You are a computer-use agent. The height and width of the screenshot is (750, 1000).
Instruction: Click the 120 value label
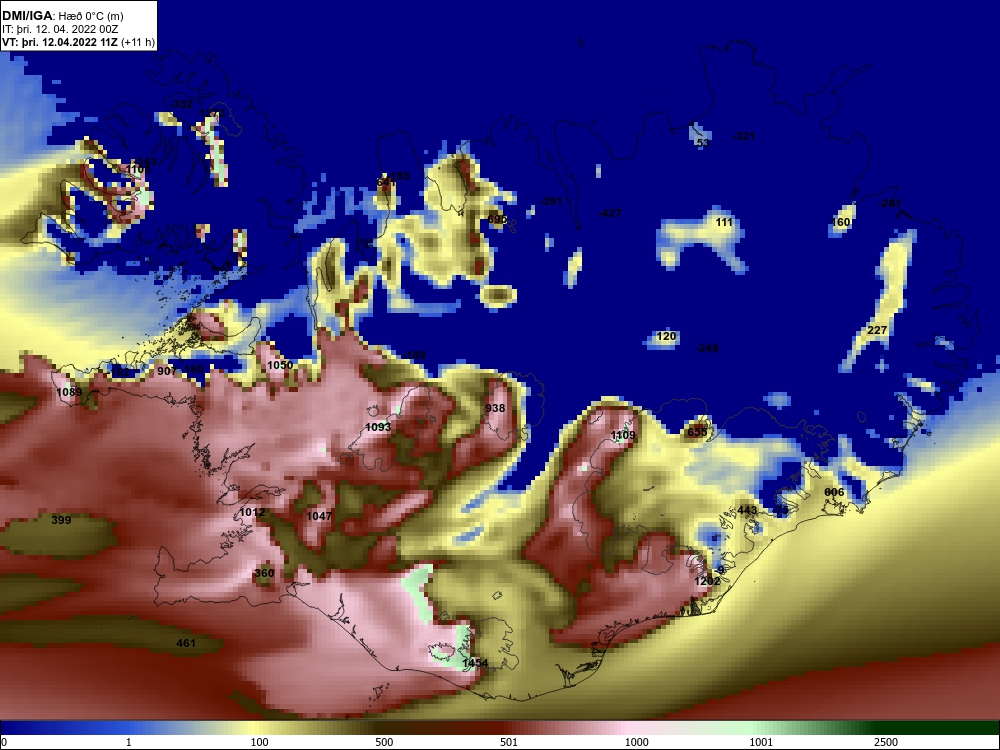tap(666, 336)
